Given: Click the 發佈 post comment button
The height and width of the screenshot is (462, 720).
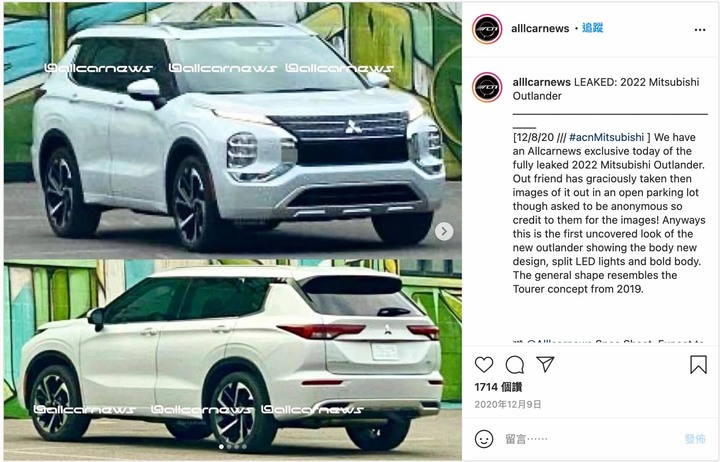Looking at the screenshot, I should tap(695, 439).
